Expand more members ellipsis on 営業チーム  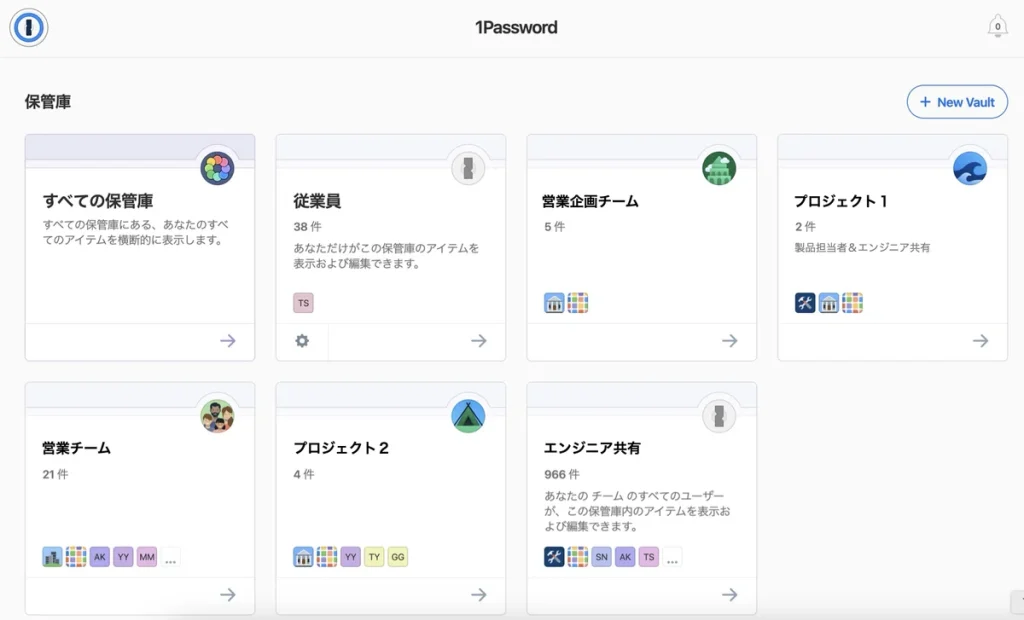click(x=171, y=558)
